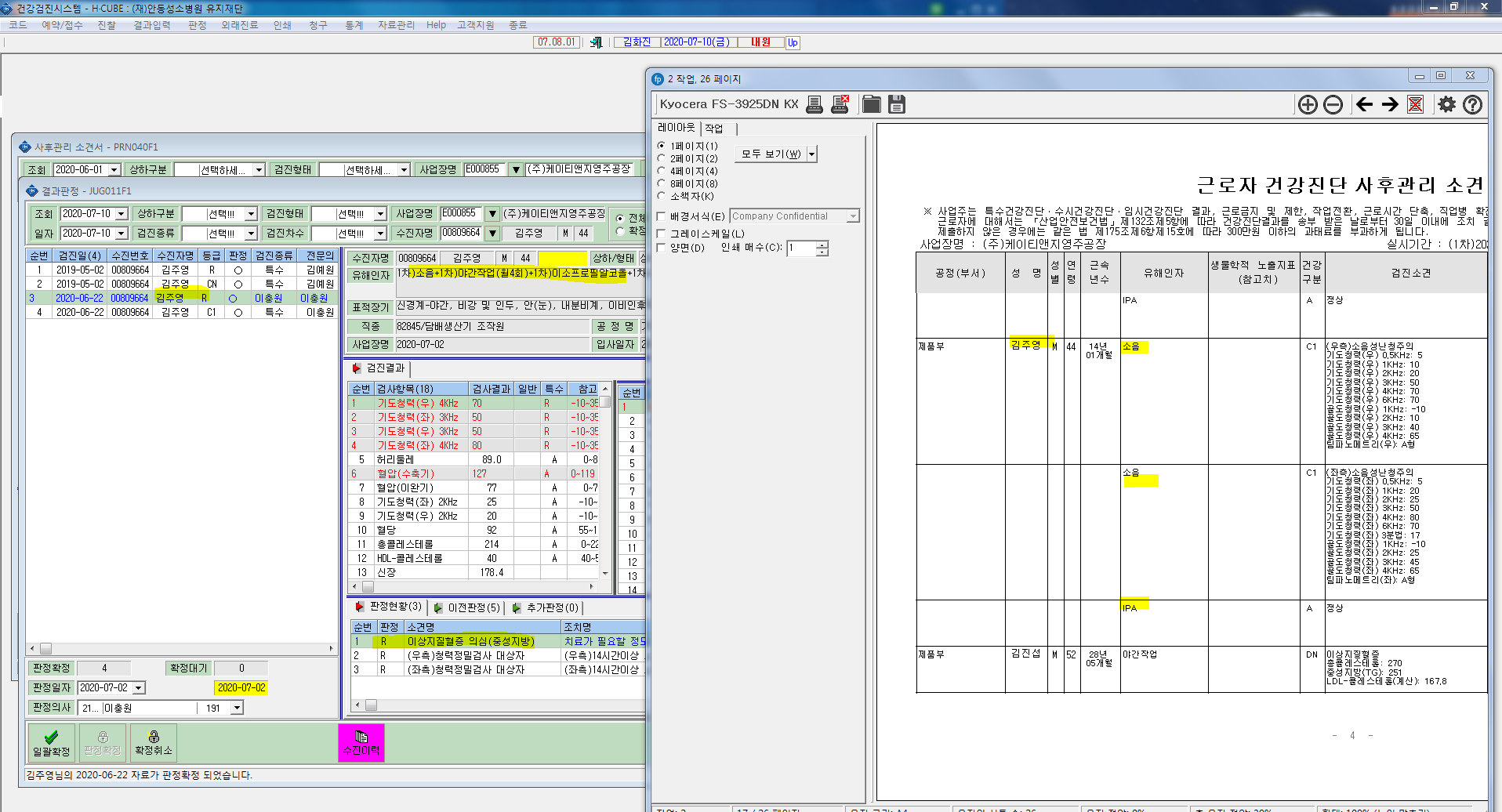Click the 확정취소 button
The image size is (1502, 812).
click(x=154, y=742)
